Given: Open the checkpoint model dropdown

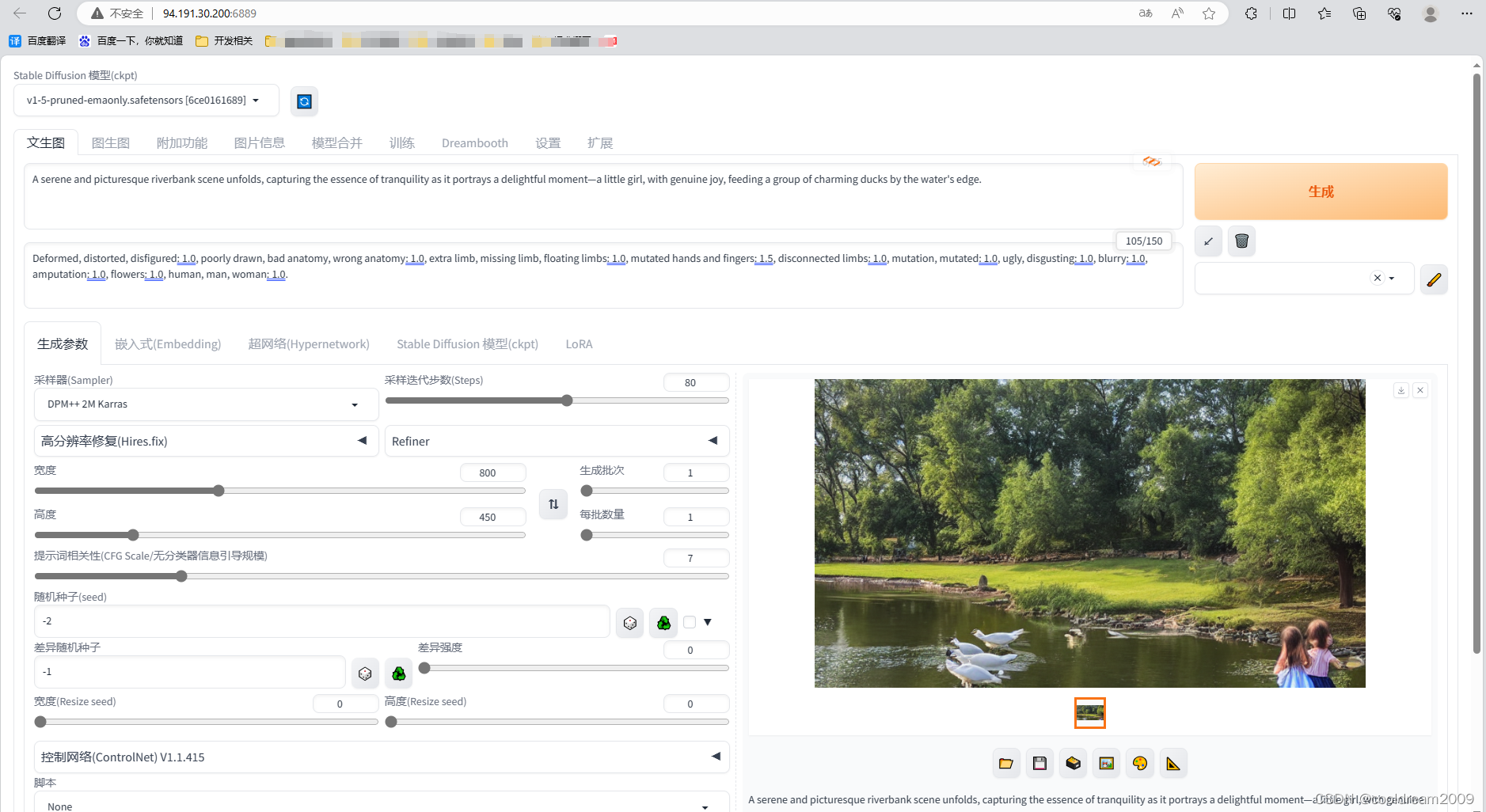Looking at the screenshot, I should coord(146,101).
